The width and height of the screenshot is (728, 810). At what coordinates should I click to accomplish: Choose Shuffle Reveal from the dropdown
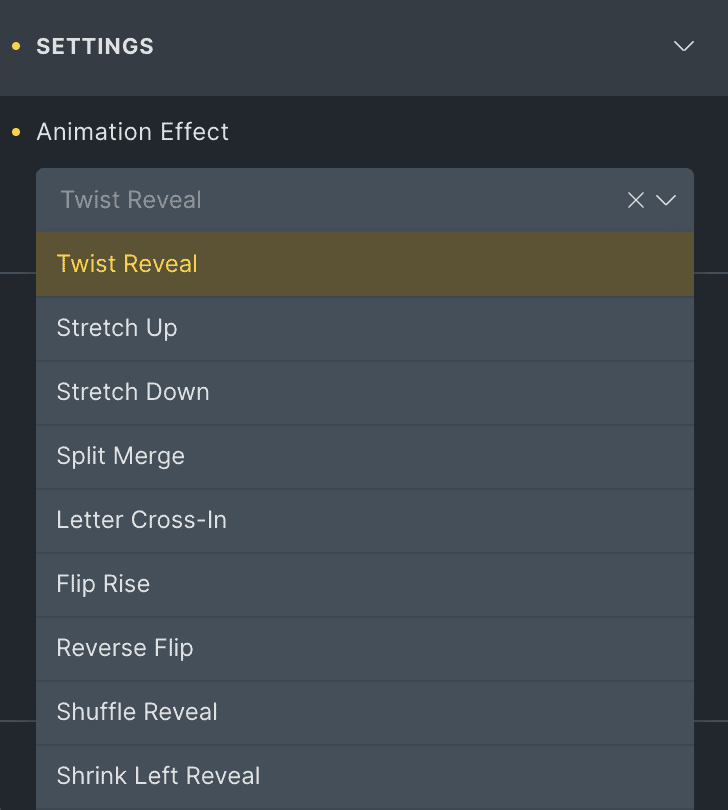(x=137, y=712)
